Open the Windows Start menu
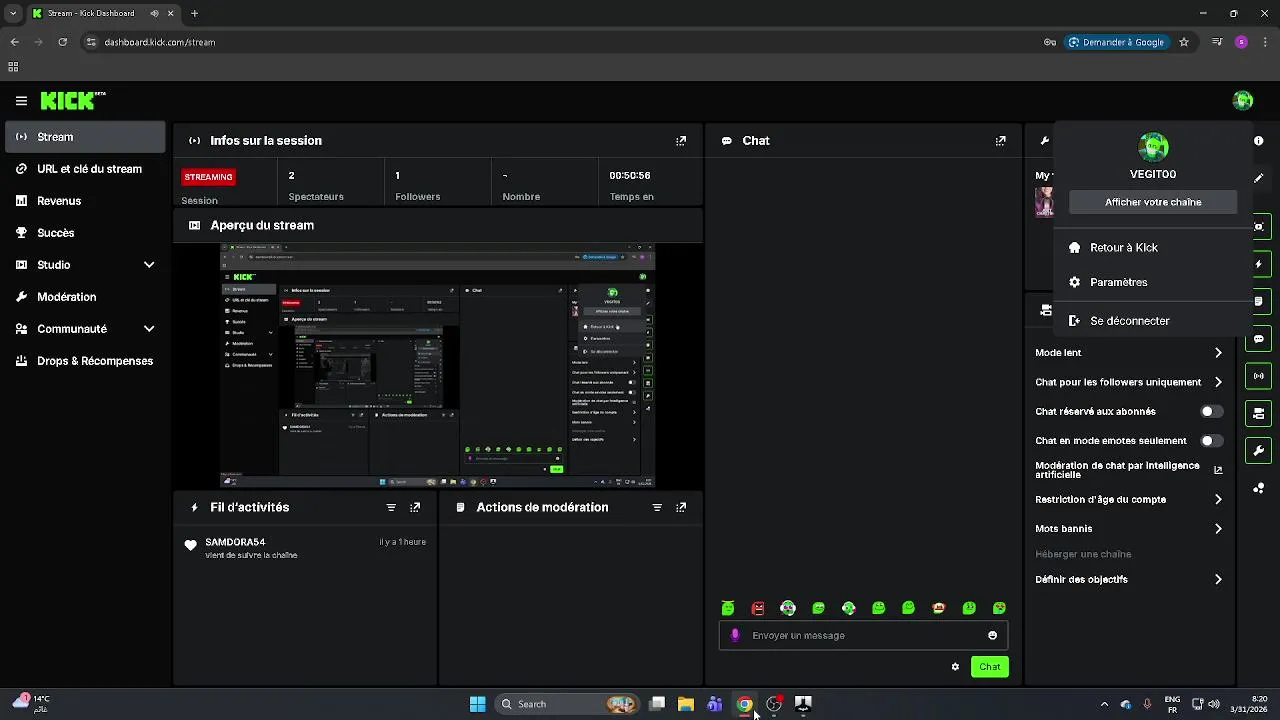1280x720 pixels. pyautogui.click(x=478, y=704)
